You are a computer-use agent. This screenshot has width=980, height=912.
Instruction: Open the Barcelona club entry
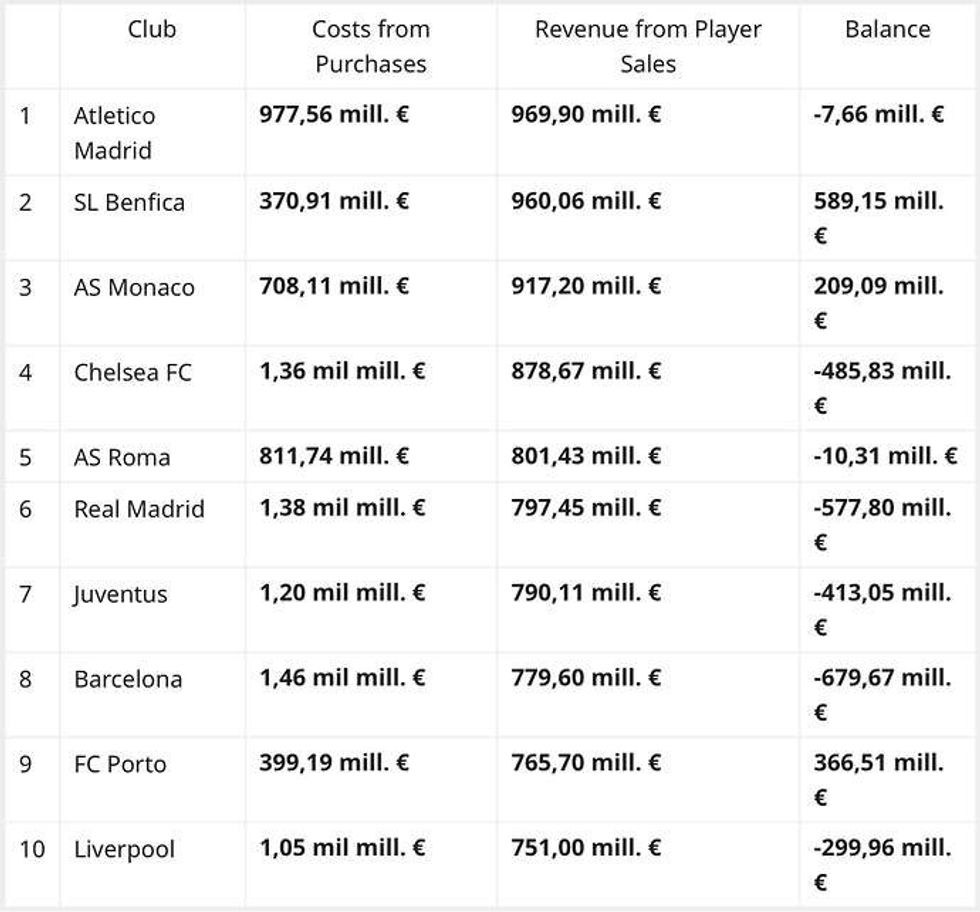pos(128,680)
